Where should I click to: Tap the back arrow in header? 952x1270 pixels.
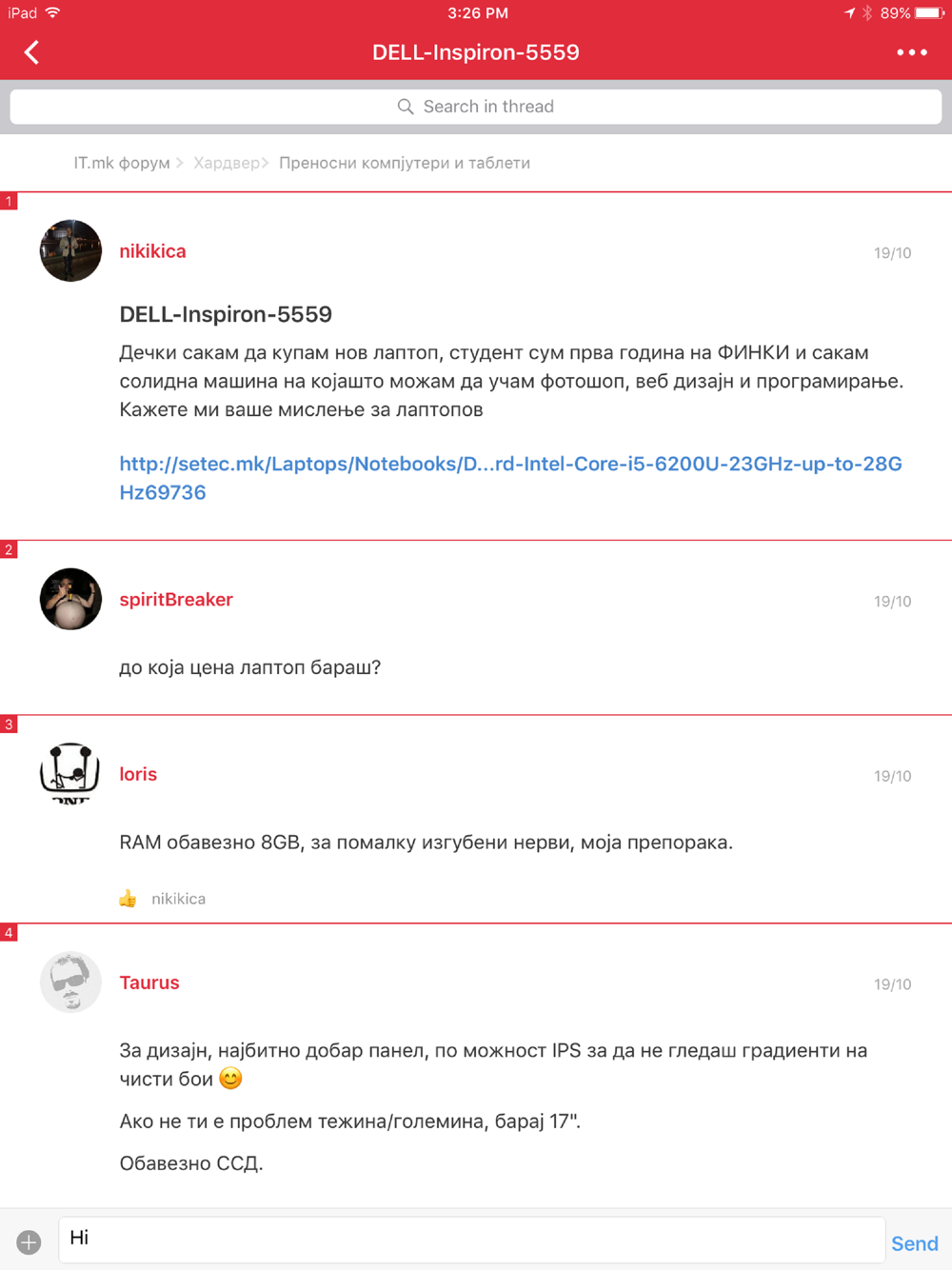pyautogui.click(x=31, y=52)
